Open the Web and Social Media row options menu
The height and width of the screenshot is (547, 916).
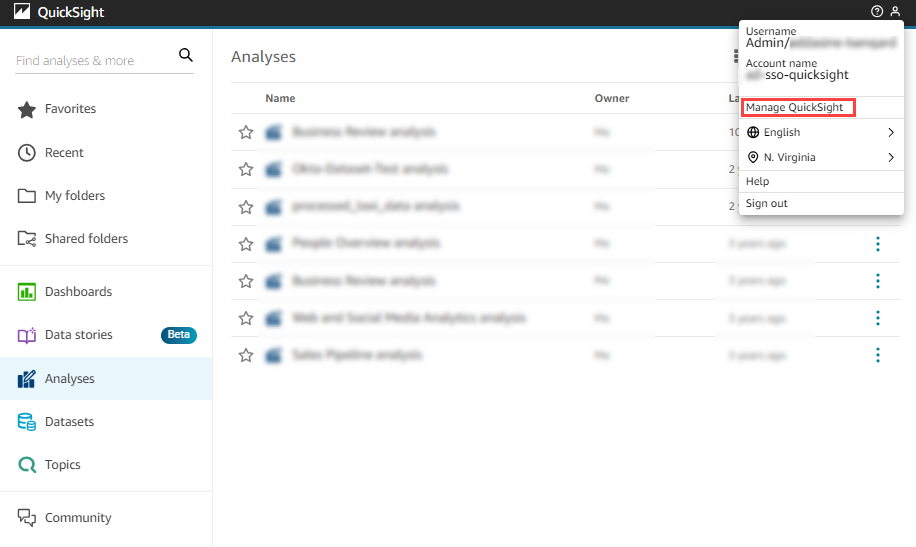[877, 318]
